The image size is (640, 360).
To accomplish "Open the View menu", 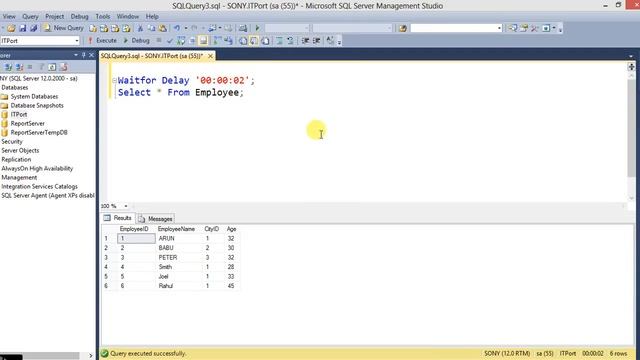I will pyautogui.click(x=9, y=16).
